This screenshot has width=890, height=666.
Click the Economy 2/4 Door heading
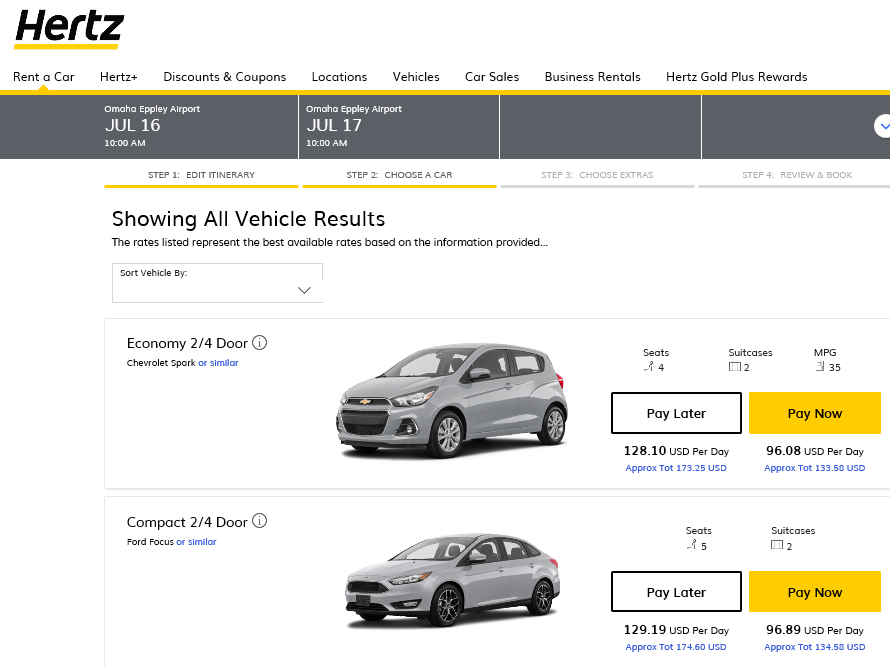click(187, 343)
